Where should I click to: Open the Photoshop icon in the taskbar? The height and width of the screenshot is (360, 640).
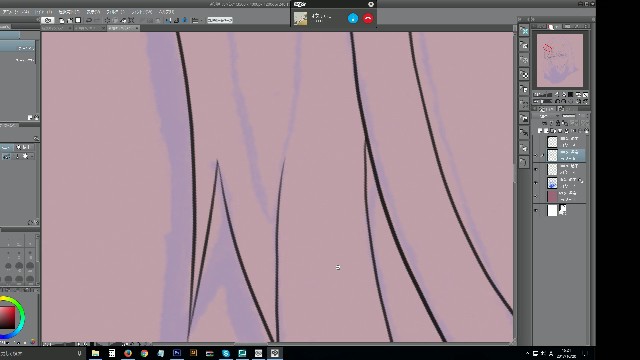[x=177, y=353]
